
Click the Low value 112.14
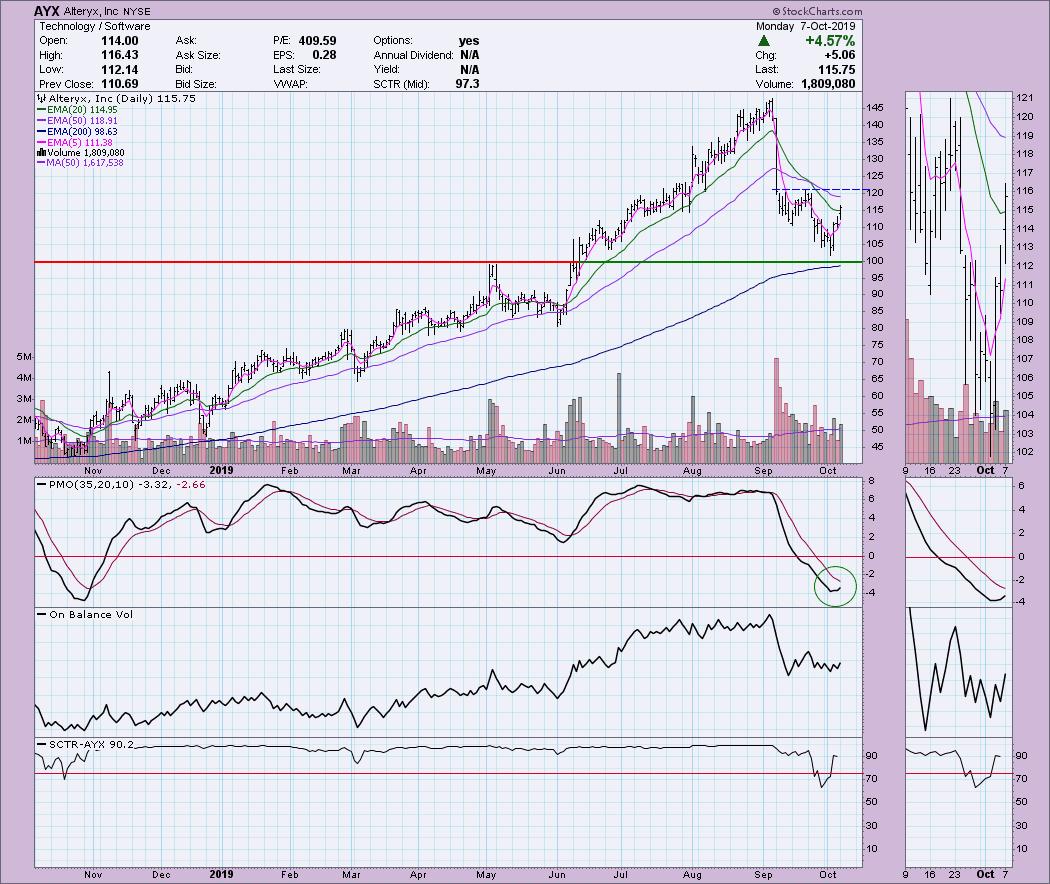click(x=120, y=70)
